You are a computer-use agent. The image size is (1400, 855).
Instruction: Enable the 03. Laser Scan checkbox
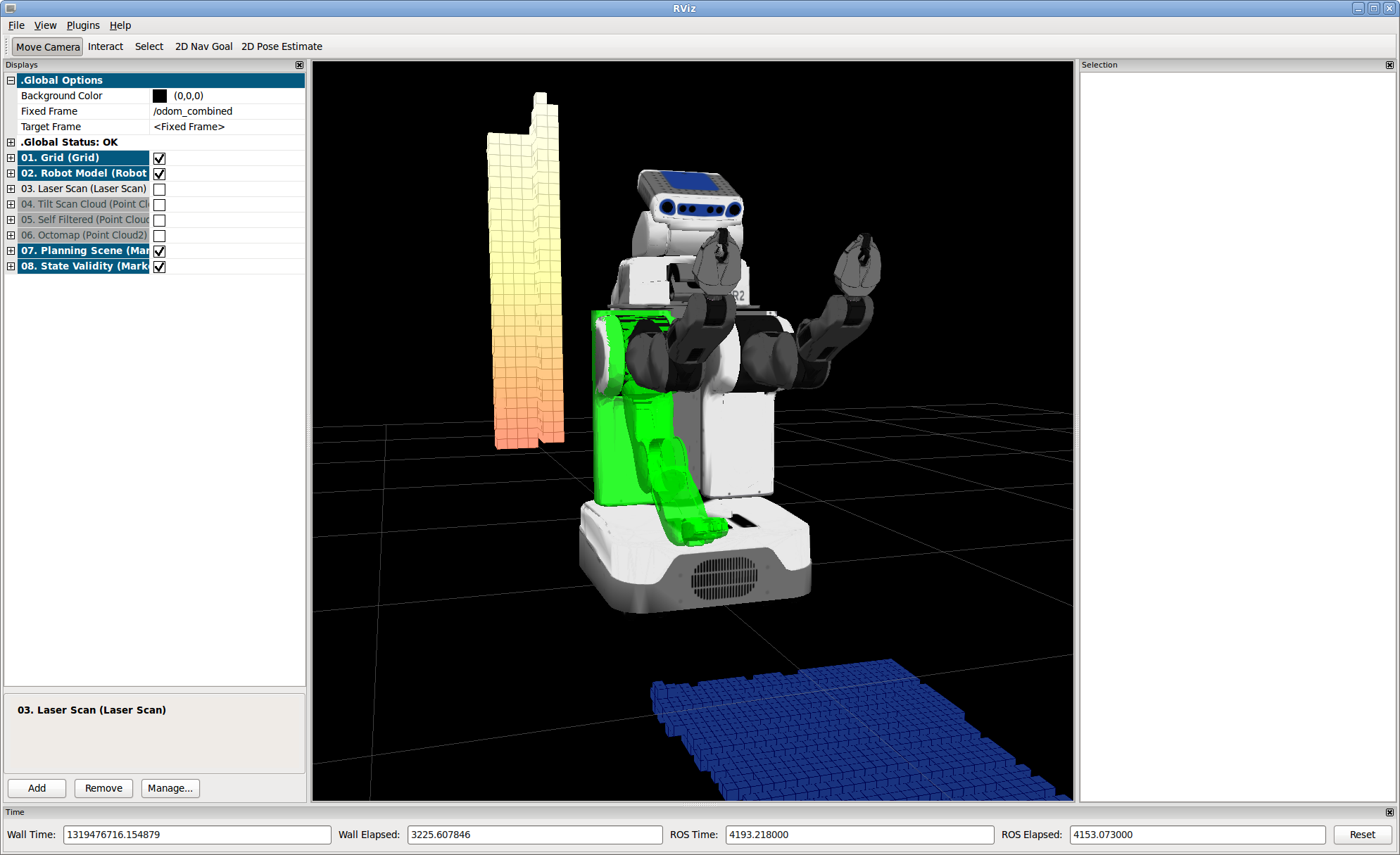[x=160, y=189]
